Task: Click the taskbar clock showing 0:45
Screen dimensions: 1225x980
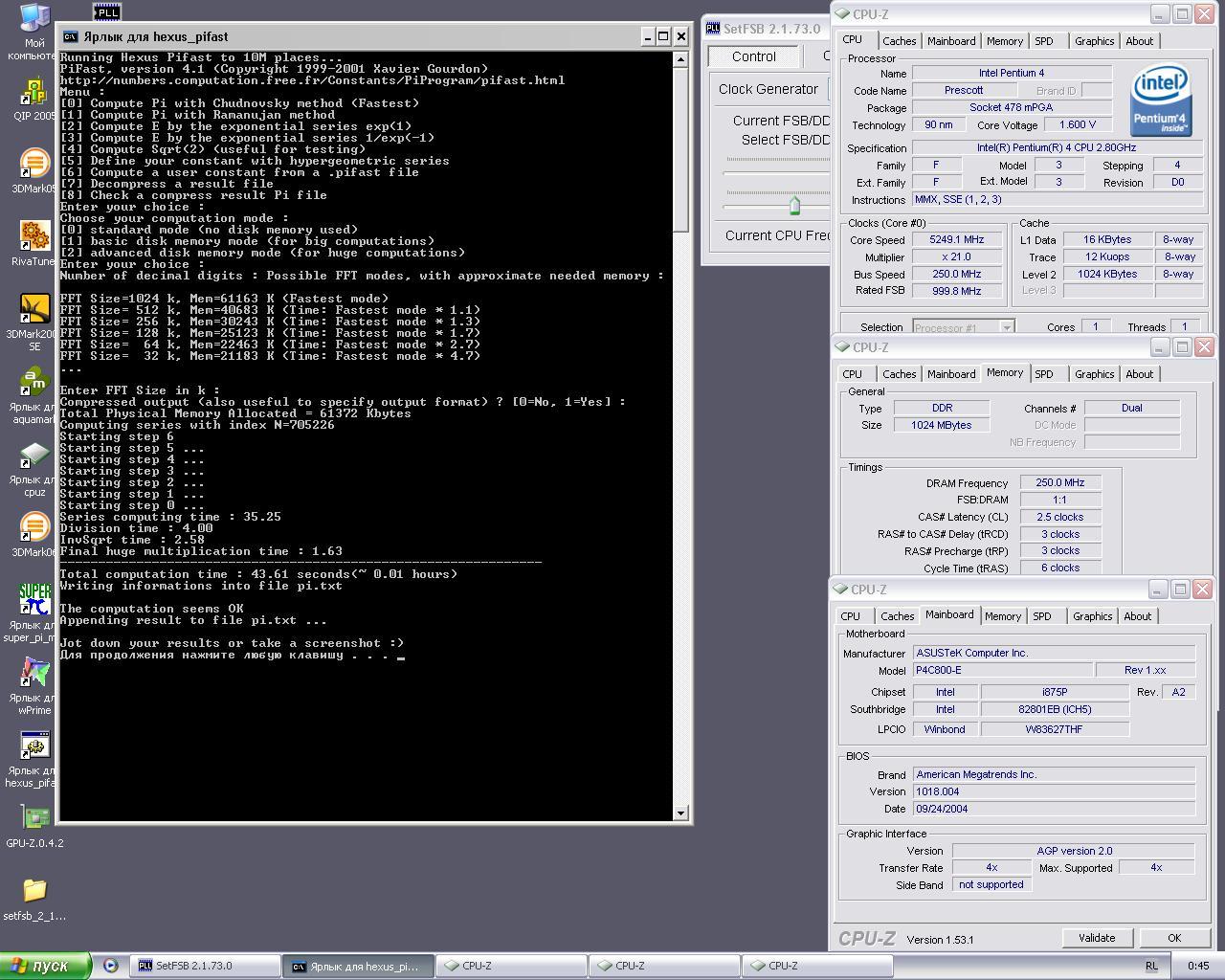Action: (1197, 966)
